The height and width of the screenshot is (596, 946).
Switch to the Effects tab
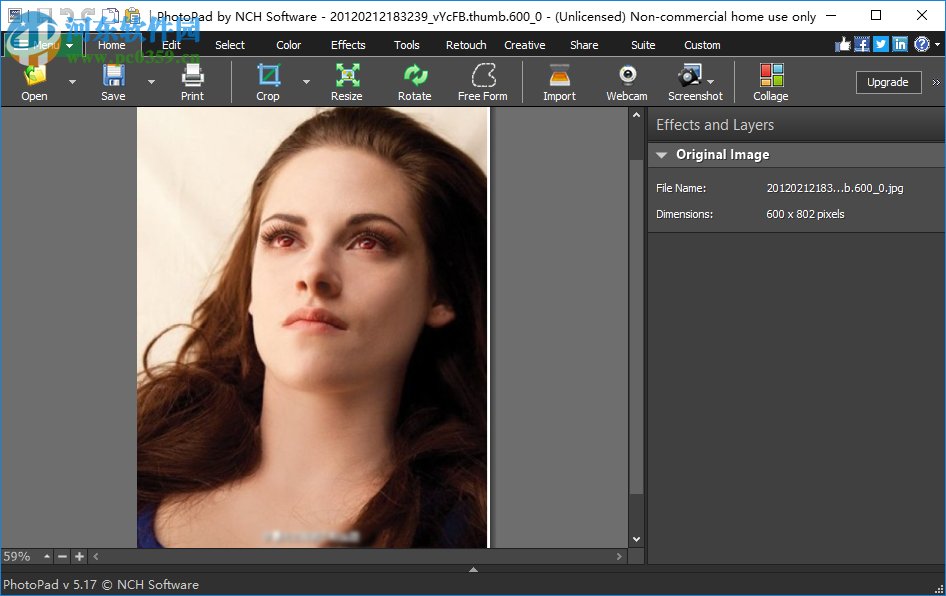click(348, 45)
